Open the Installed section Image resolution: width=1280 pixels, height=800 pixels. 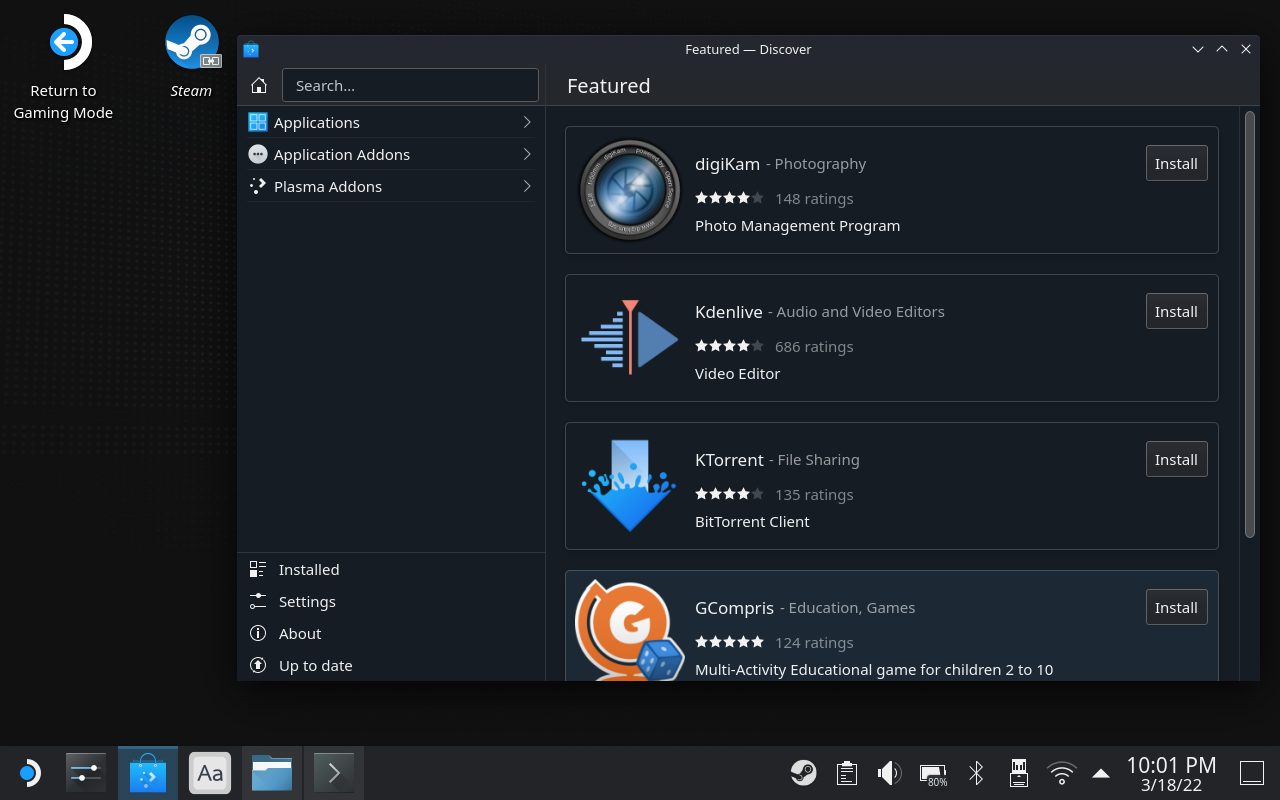[x=391, y=569]
